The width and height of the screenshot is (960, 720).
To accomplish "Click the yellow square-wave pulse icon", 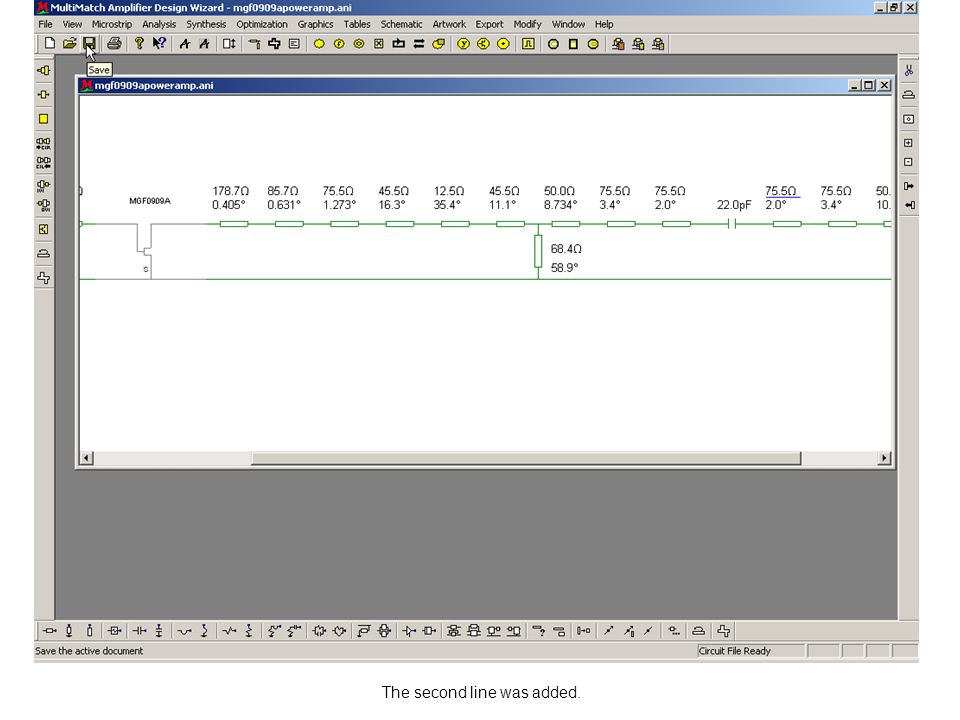I will click(x=528, y=43).
